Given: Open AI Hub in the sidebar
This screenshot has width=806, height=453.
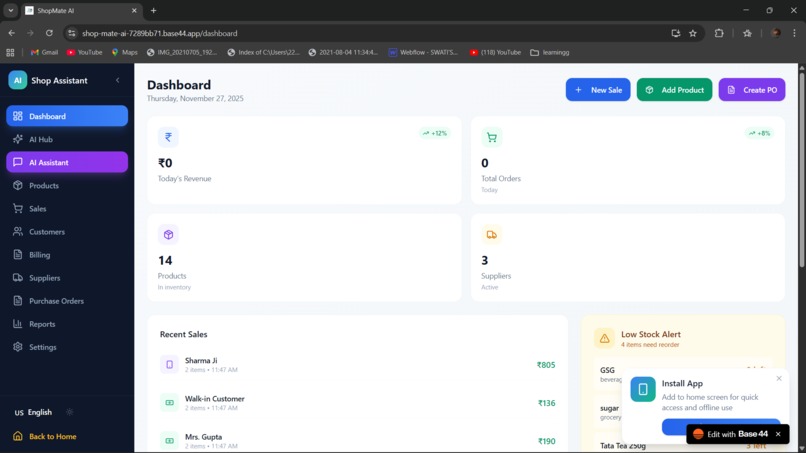Looking at the screenshot, I should pyautogui.click(x=67, y=139).
